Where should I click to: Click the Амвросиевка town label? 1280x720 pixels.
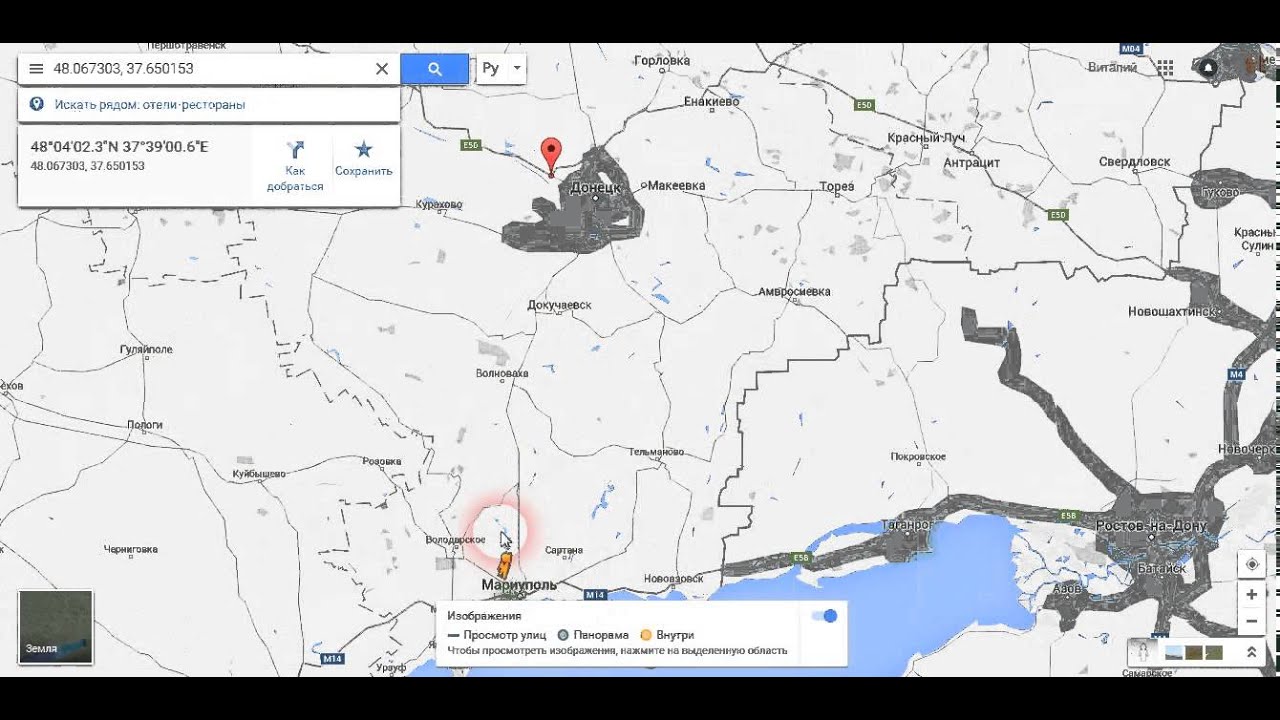pos(794,292)
